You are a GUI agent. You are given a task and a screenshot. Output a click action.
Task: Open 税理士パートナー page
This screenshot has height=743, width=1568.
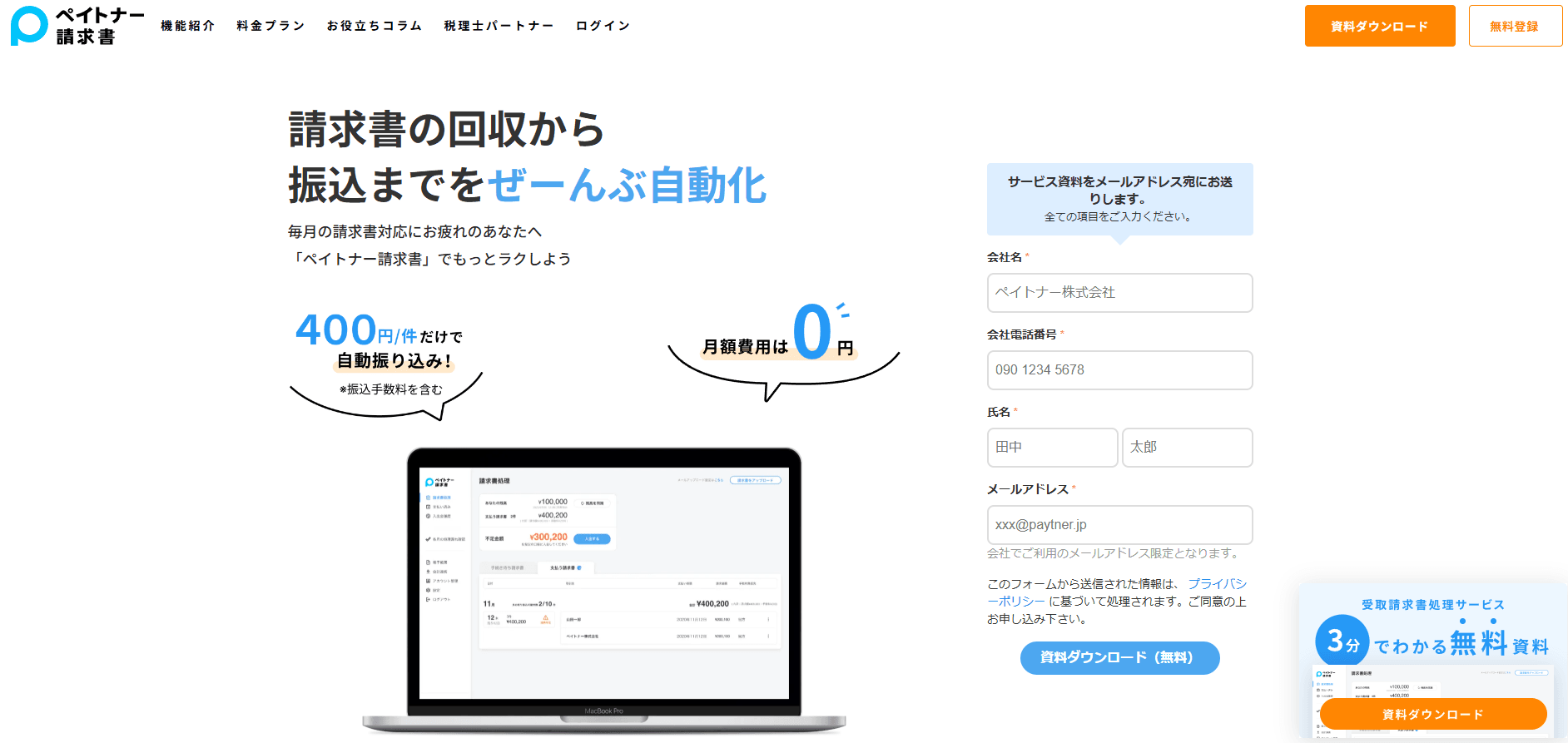tap(499, 26)
